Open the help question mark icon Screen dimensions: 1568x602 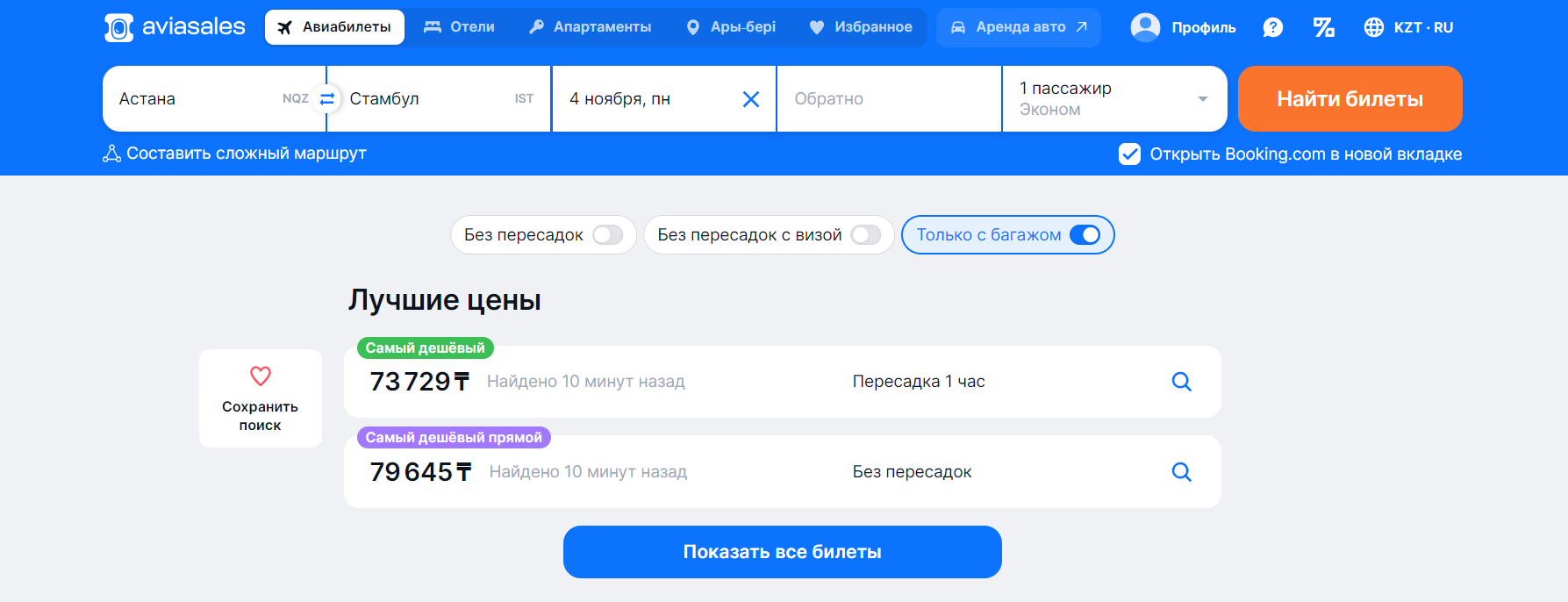pos(1272,27)
